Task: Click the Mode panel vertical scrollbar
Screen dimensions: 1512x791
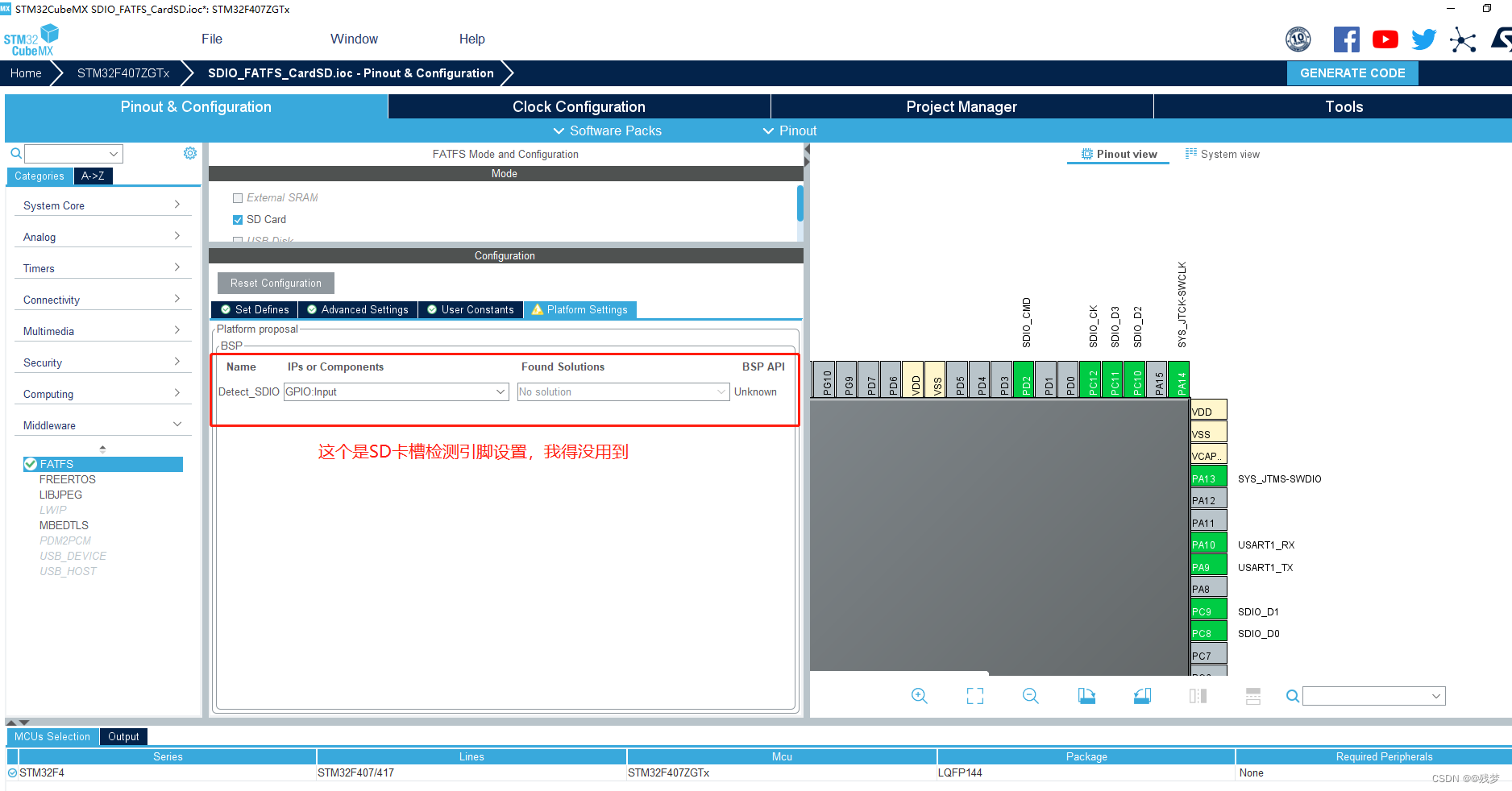Action: 800,205
